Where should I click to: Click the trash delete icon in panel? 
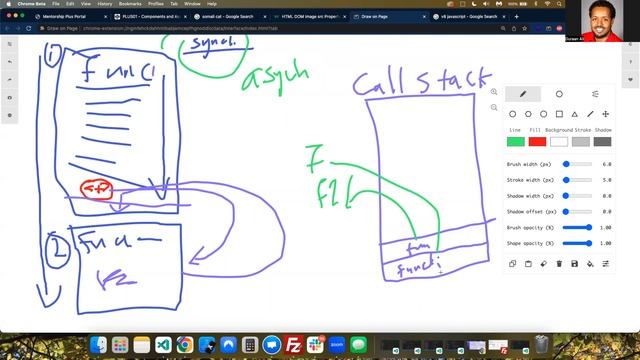coord(559,264)
